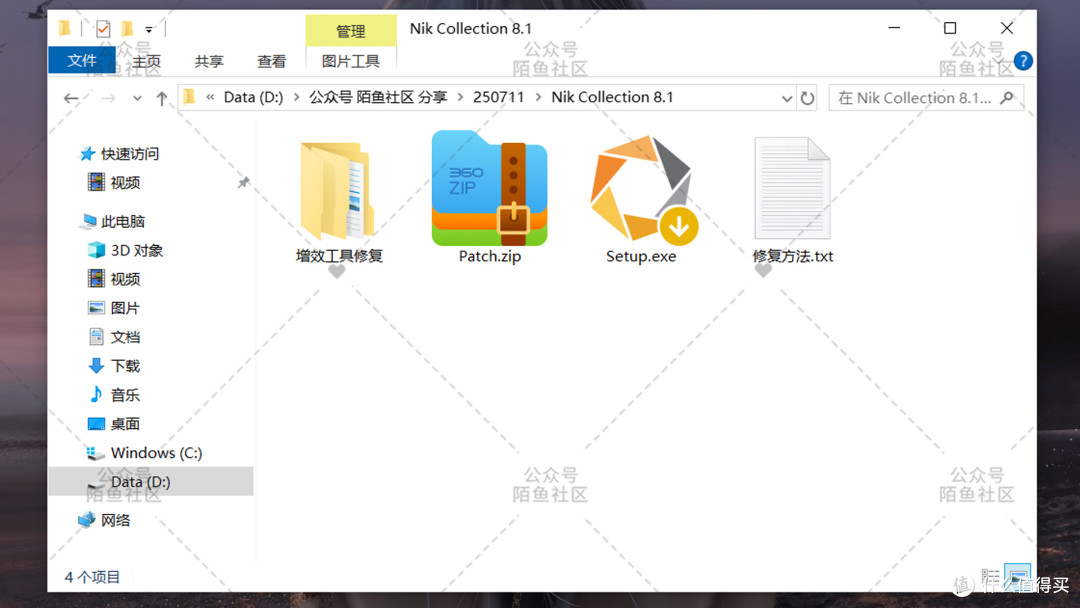Click 公众号 陌鱼社区 分享 breadcrumb

click(x=378, y=97)
